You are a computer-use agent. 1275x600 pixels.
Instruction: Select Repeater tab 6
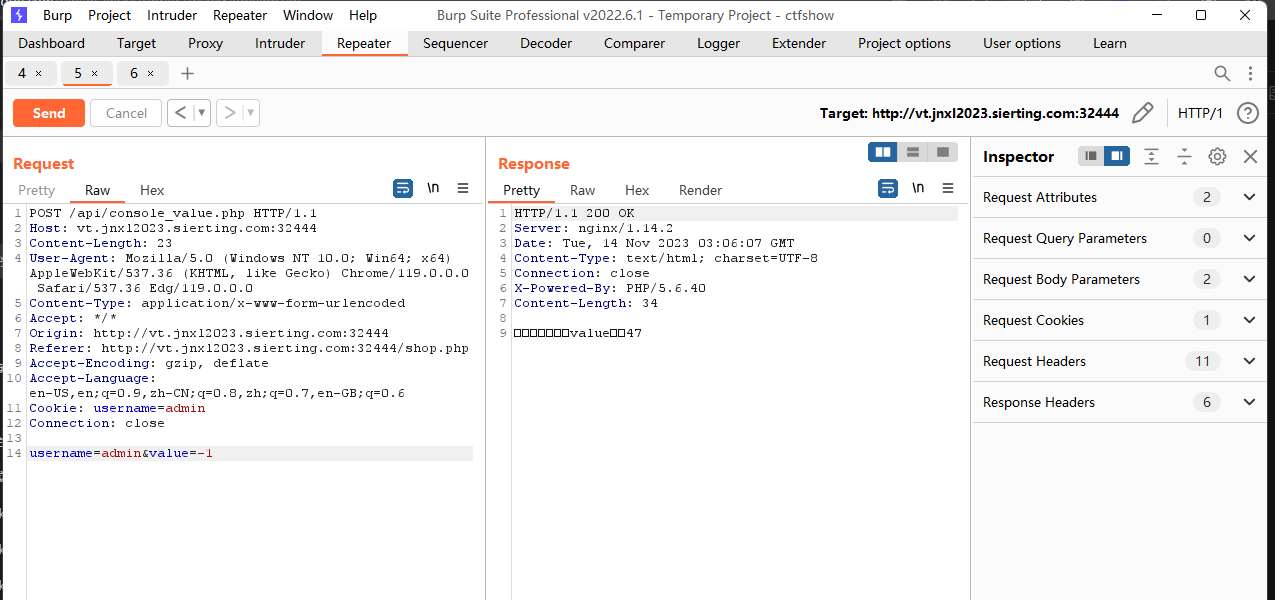[134, 73]
